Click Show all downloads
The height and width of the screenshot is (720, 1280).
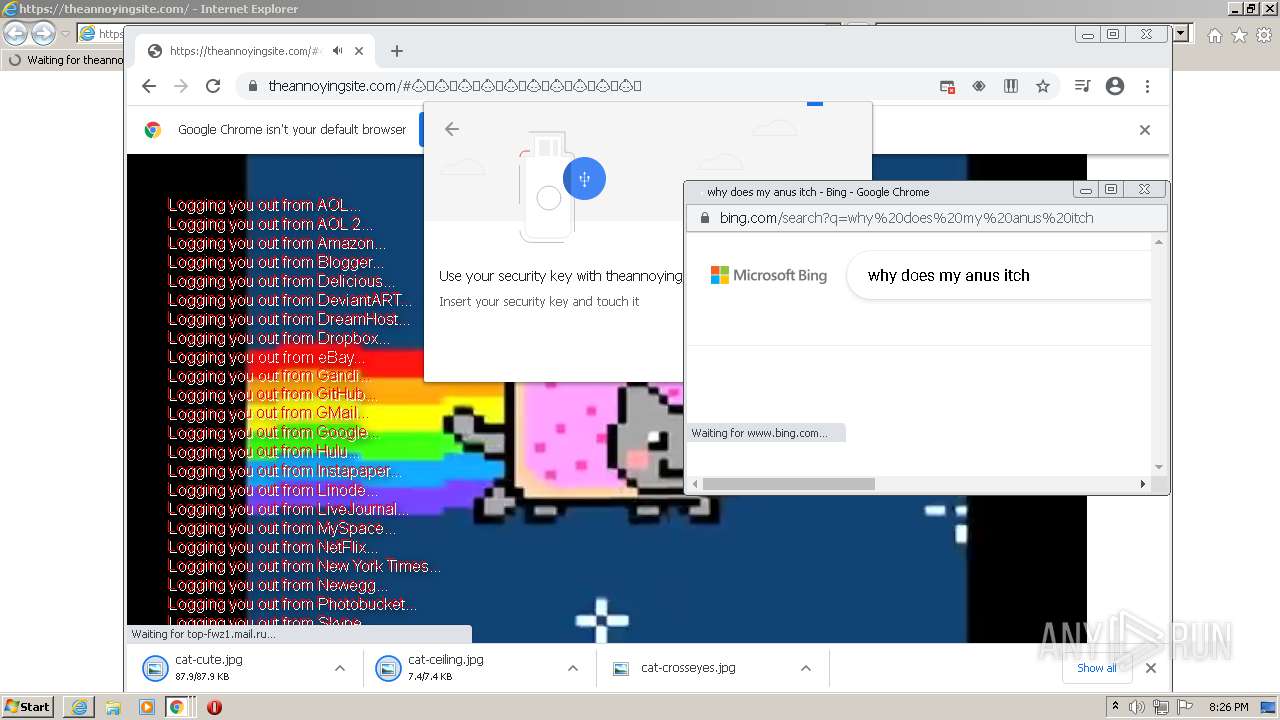click(1096, 668)
